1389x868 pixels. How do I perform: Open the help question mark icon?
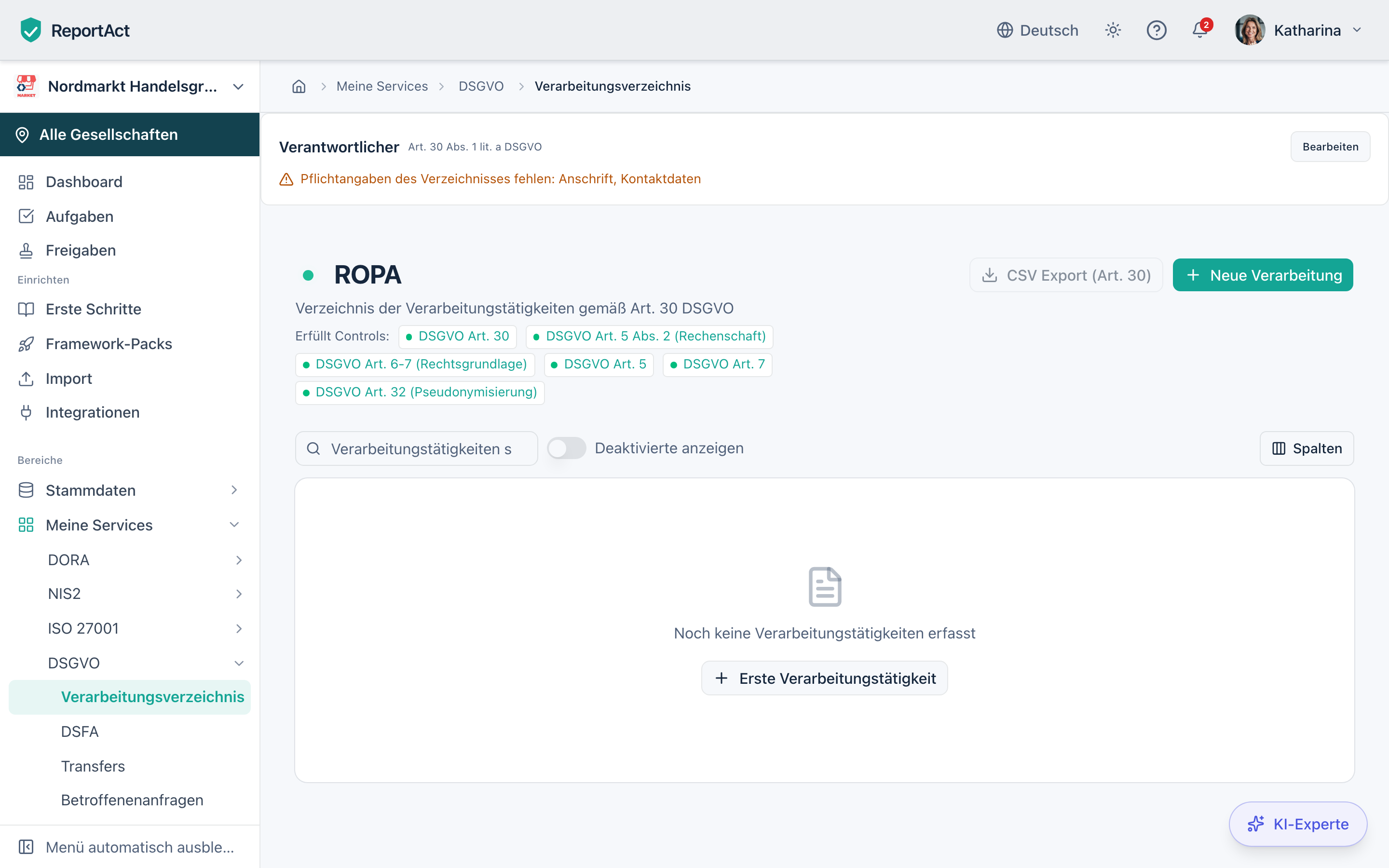click(1157, 30)
